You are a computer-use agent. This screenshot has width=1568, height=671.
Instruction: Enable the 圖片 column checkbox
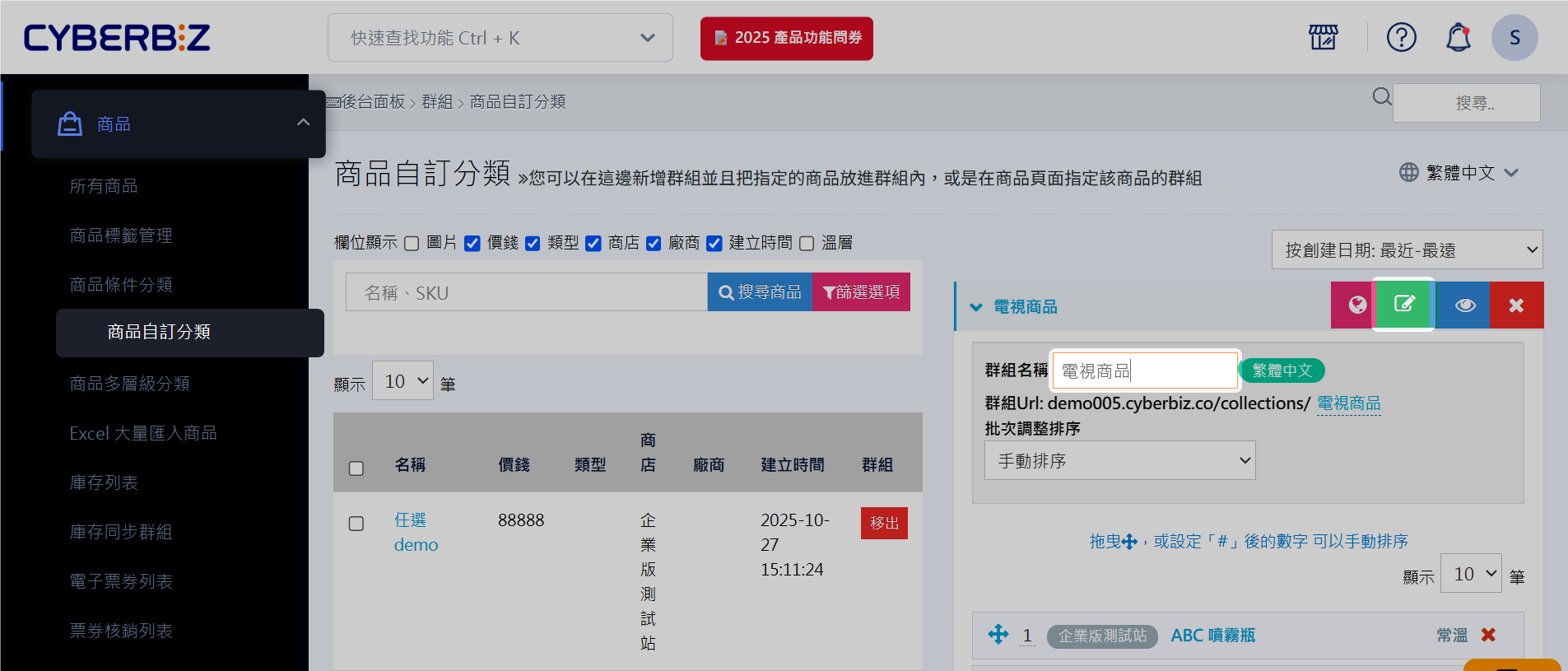tap(412, 243)
